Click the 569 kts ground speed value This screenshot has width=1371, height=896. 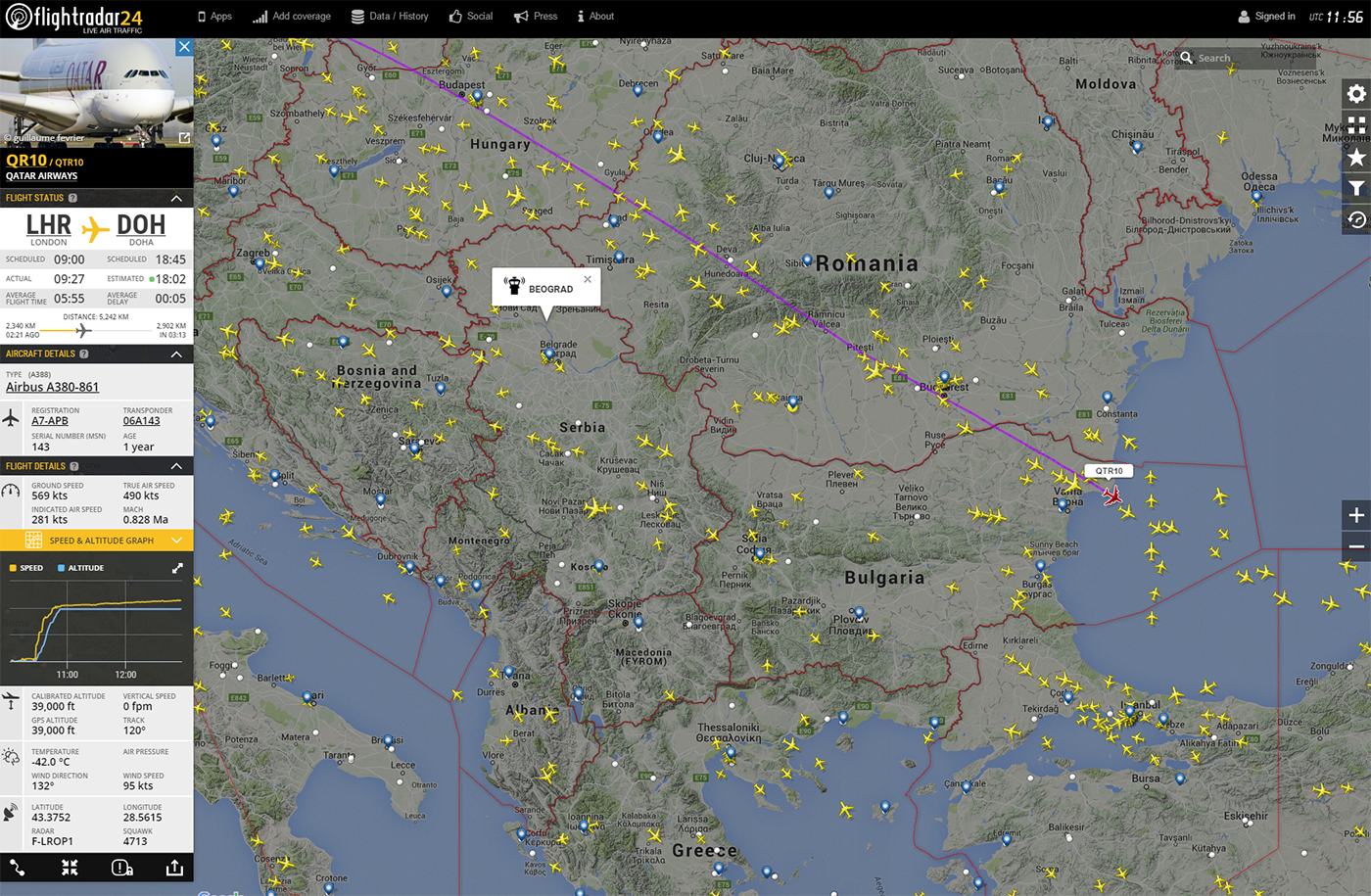tap(50, 495)
